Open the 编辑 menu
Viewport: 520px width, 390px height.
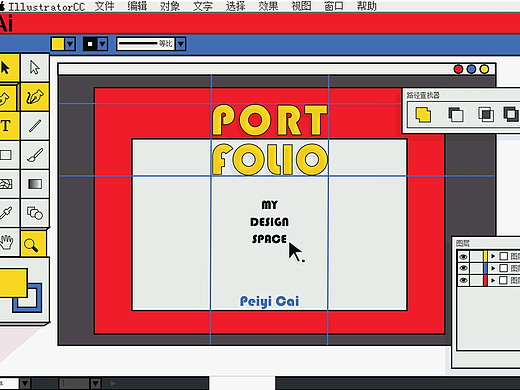pyautogui.click(x=137, y=6)
